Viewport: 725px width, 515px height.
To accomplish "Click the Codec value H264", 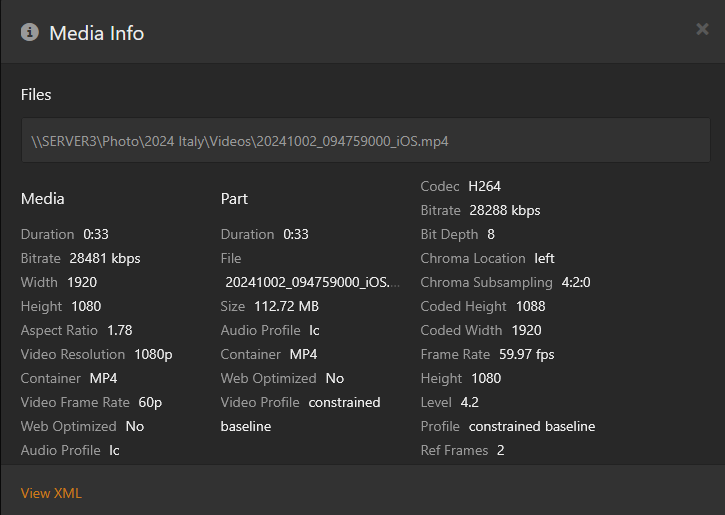I will (x=484, y=187).
